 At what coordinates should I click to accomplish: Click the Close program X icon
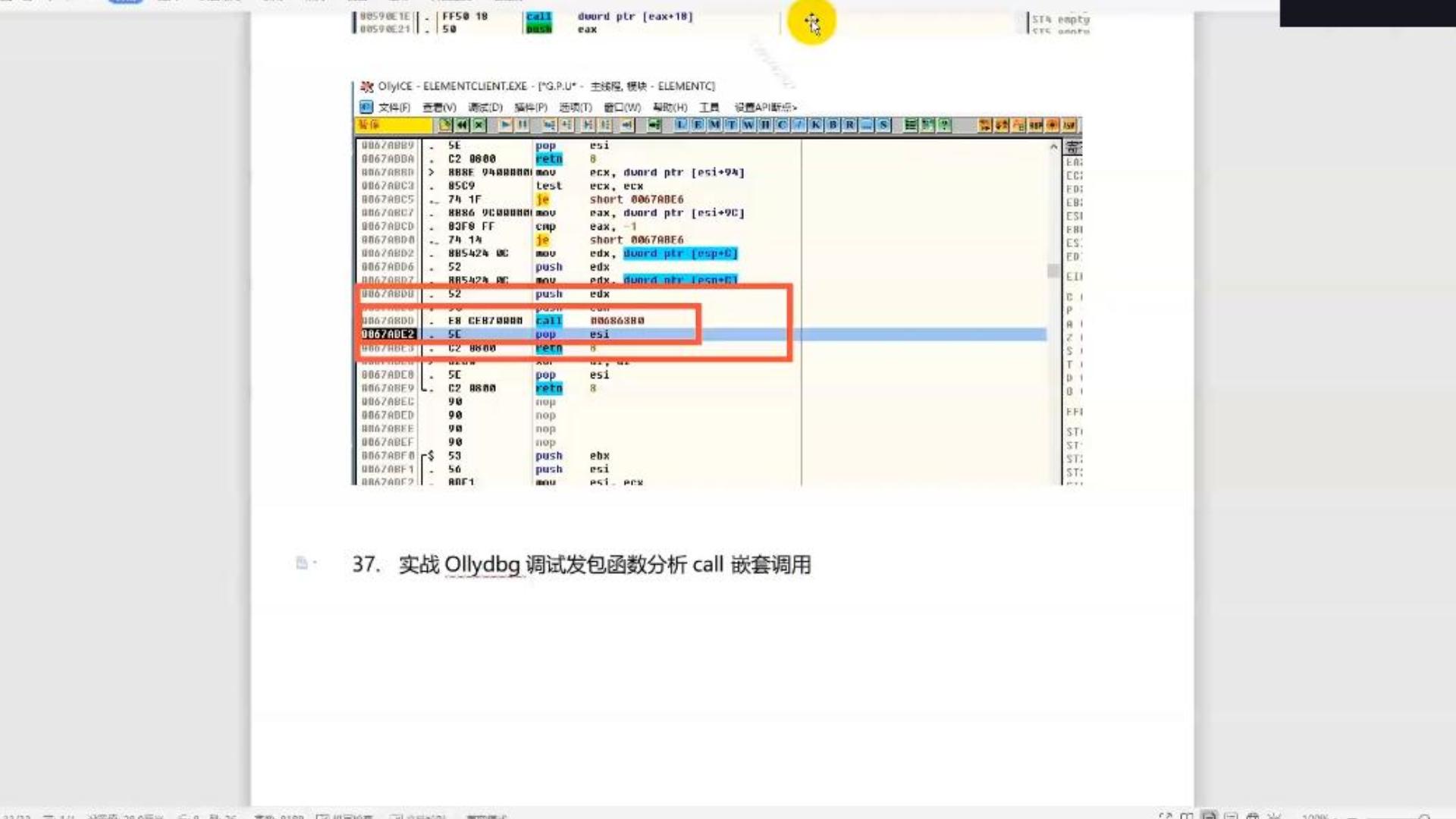tap(479, 125)
